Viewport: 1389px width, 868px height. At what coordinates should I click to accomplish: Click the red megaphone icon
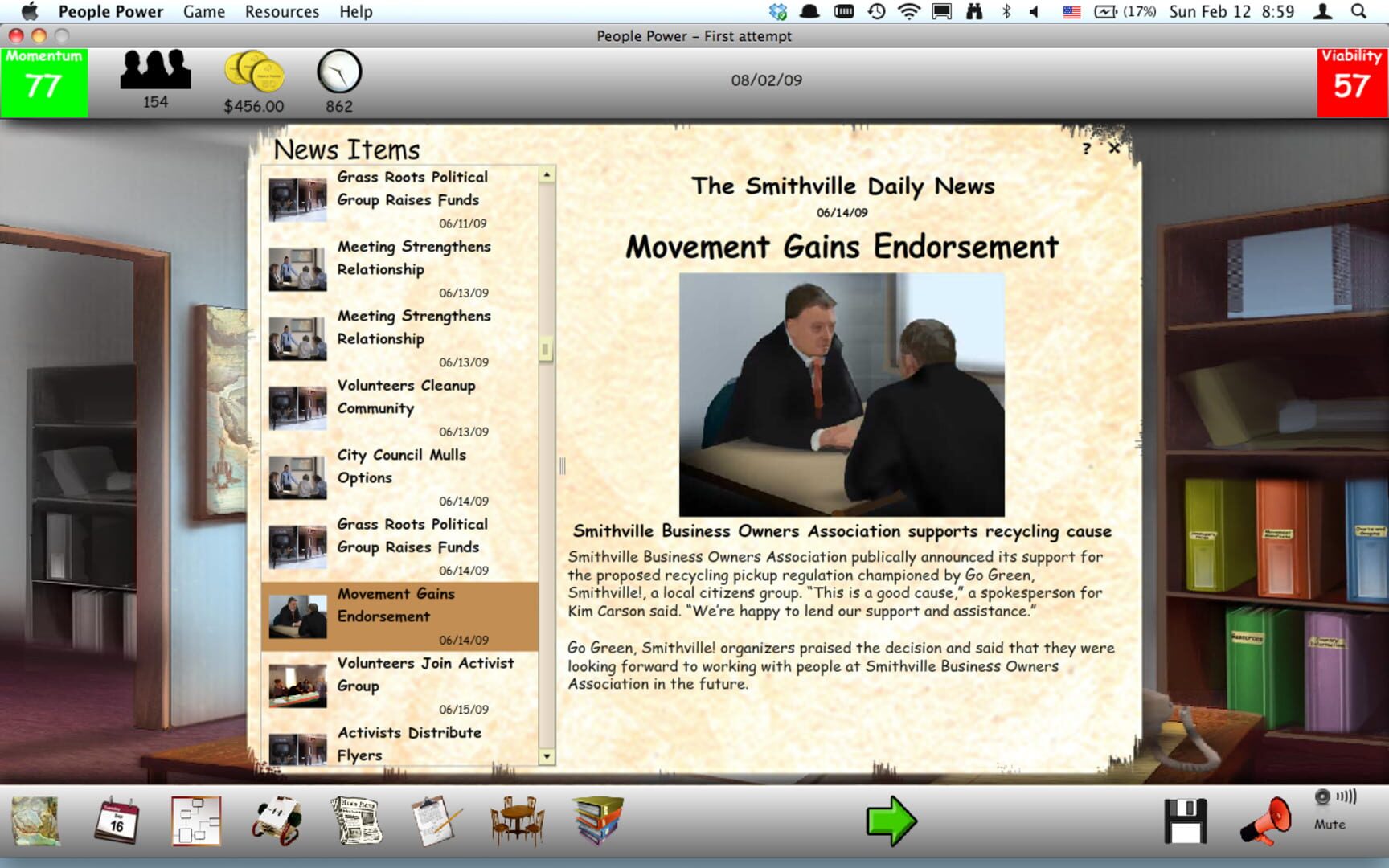point(1266,821)
